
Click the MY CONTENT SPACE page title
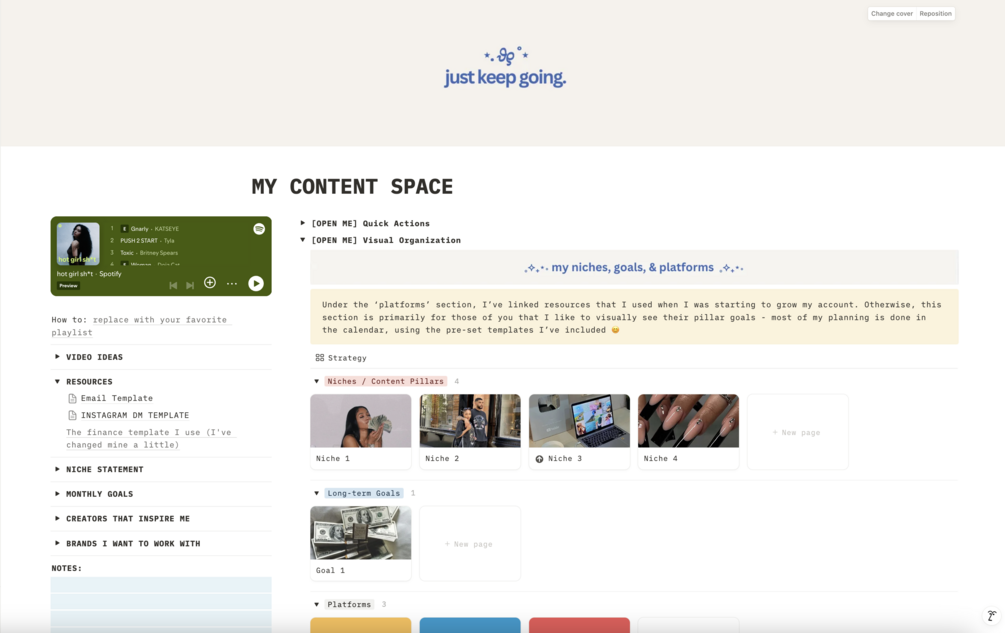[352, 186]
